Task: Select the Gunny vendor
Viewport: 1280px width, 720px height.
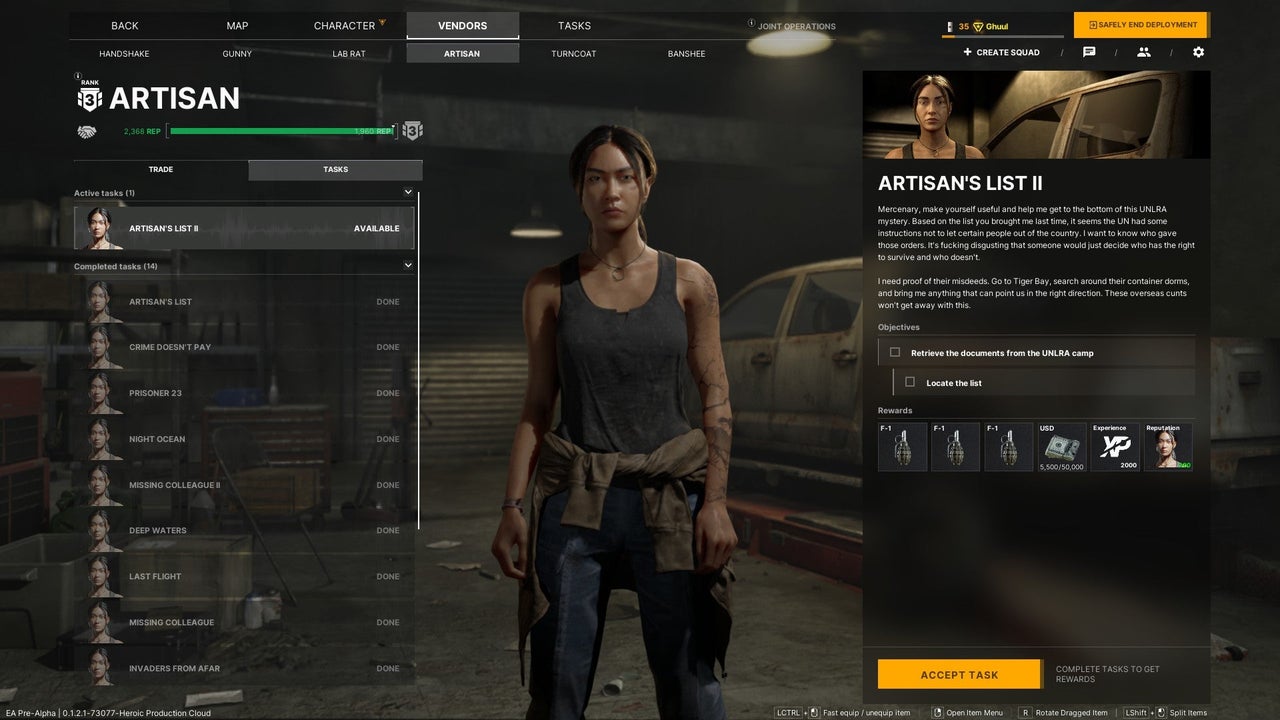Action: 237,53
